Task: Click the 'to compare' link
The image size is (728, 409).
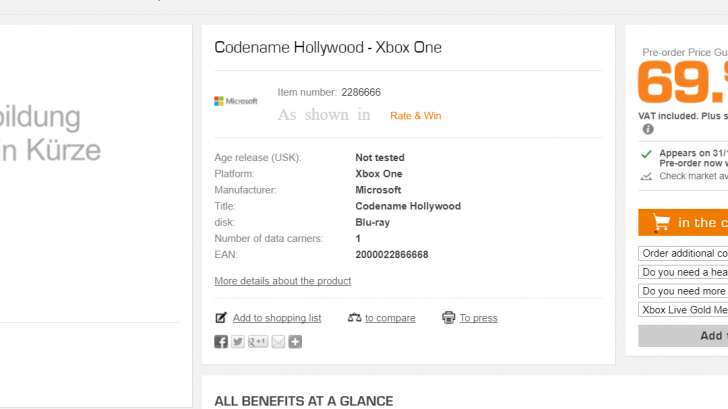Action: (390, 318)
